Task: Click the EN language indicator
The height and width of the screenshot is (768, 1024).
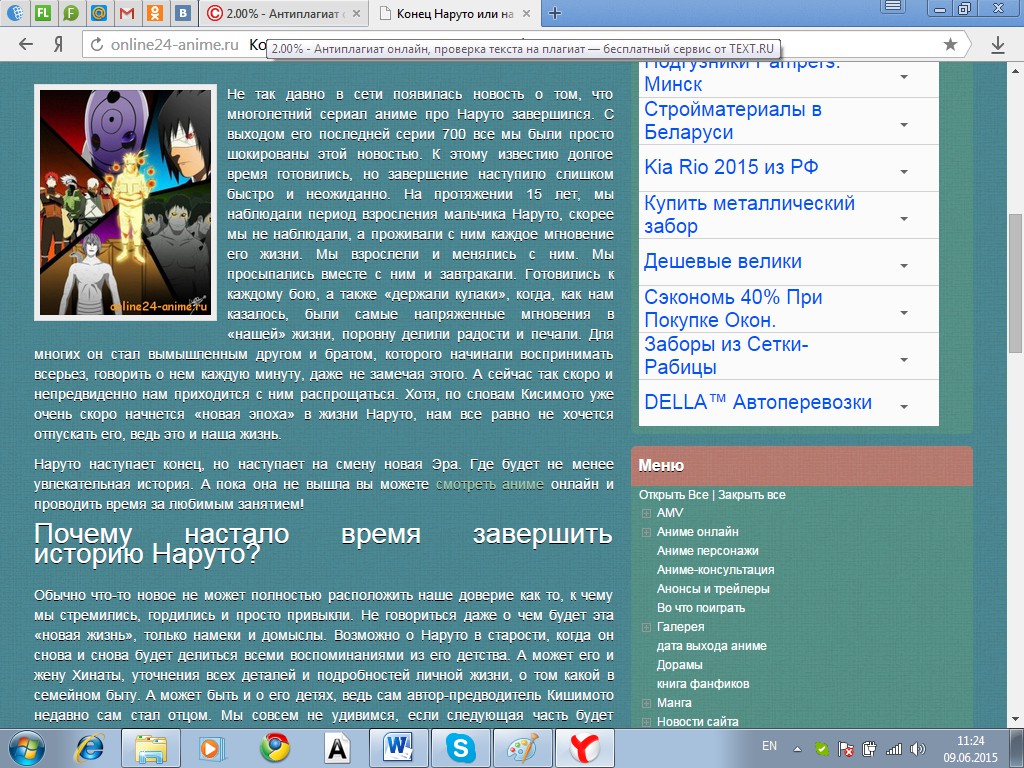Action: tap(769, 746)
